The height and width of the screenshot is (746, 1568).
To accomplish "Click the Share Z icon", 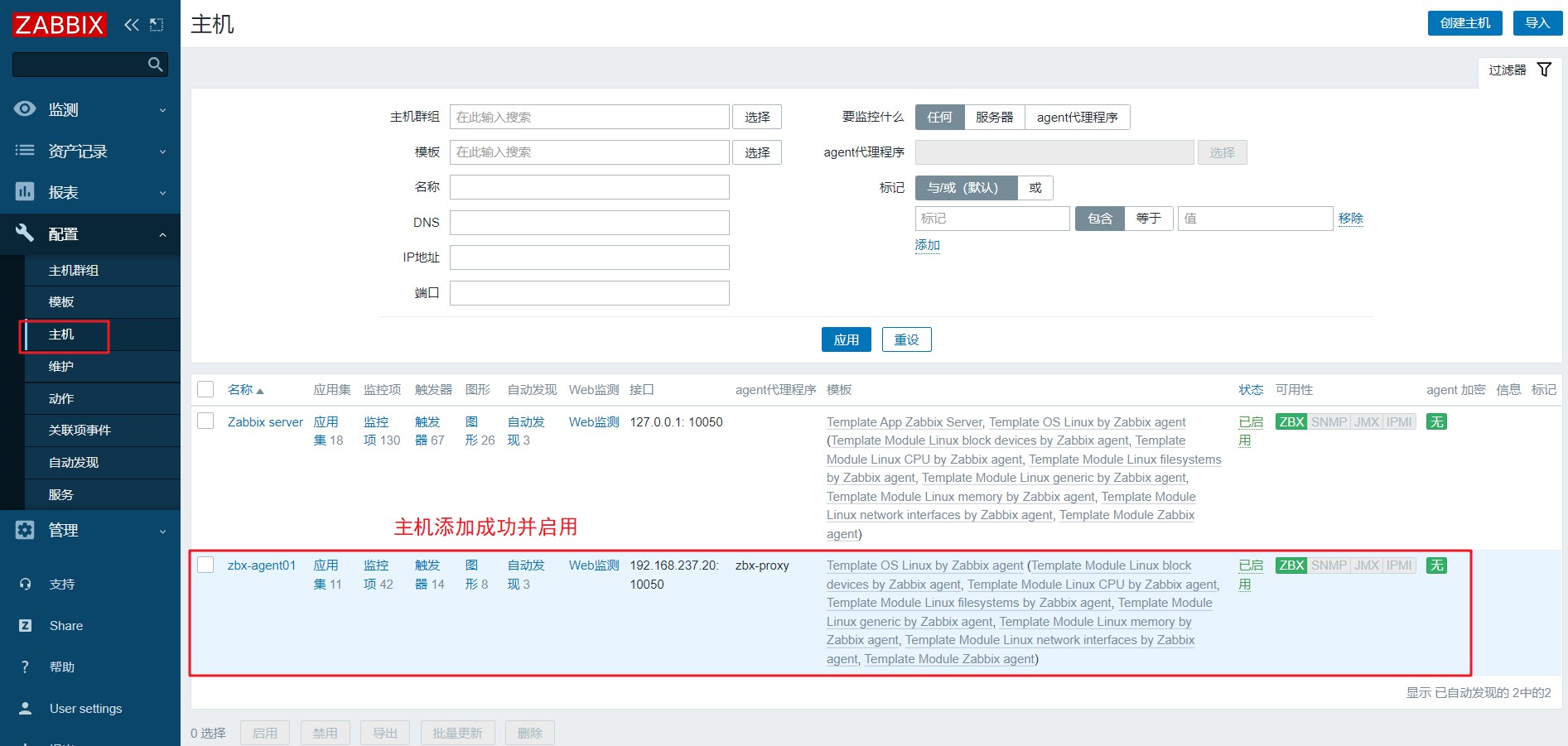I will 25,625.
